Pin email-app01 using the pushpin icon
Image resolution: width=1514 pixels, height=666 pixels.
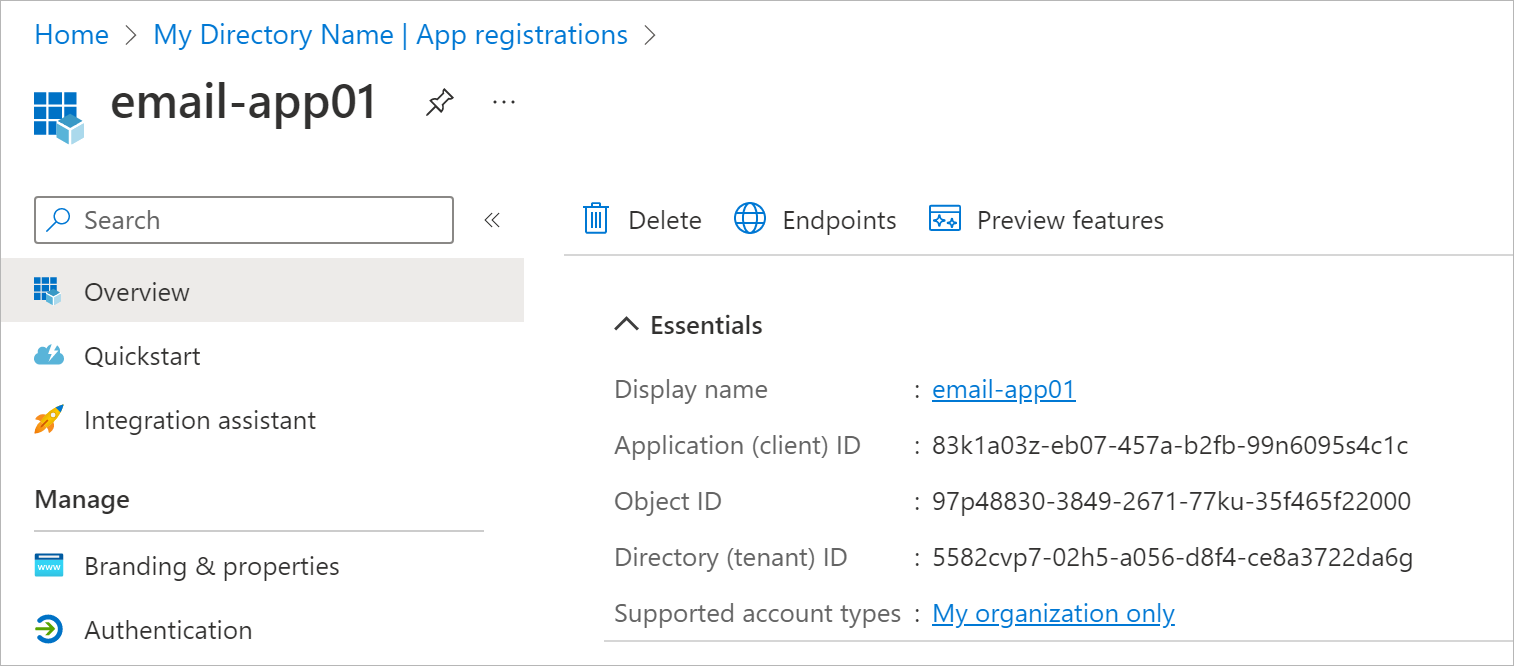440,102
